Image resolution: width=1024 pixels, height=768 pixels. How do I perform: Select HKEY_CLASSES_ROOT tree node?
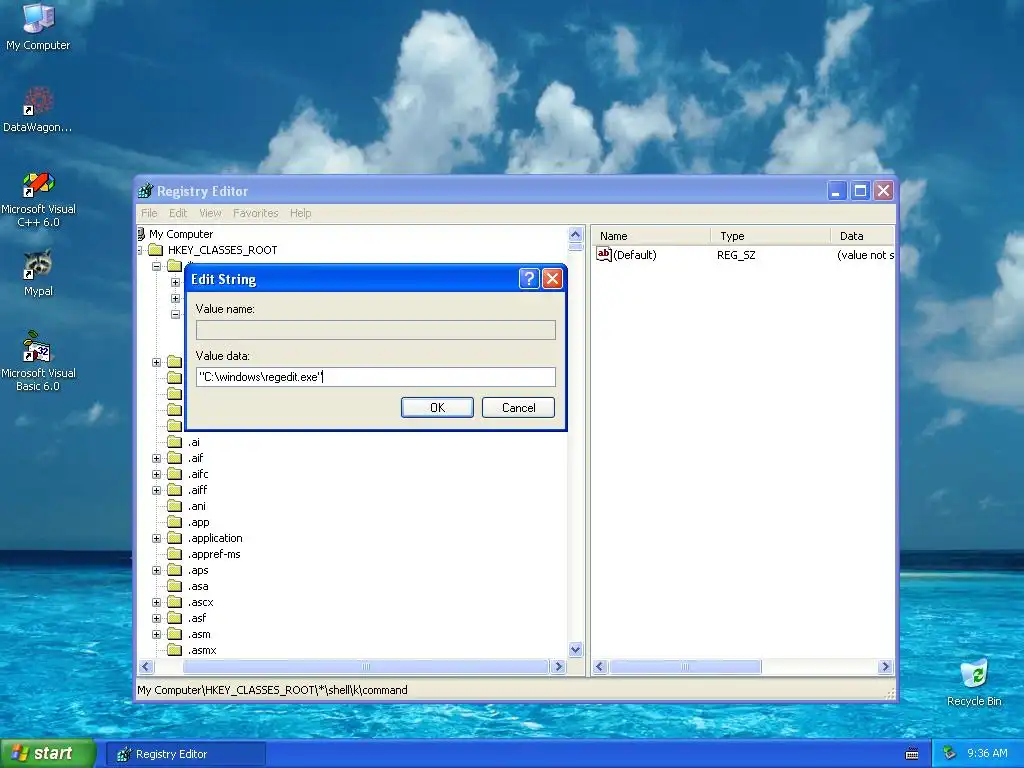point(222,250)
